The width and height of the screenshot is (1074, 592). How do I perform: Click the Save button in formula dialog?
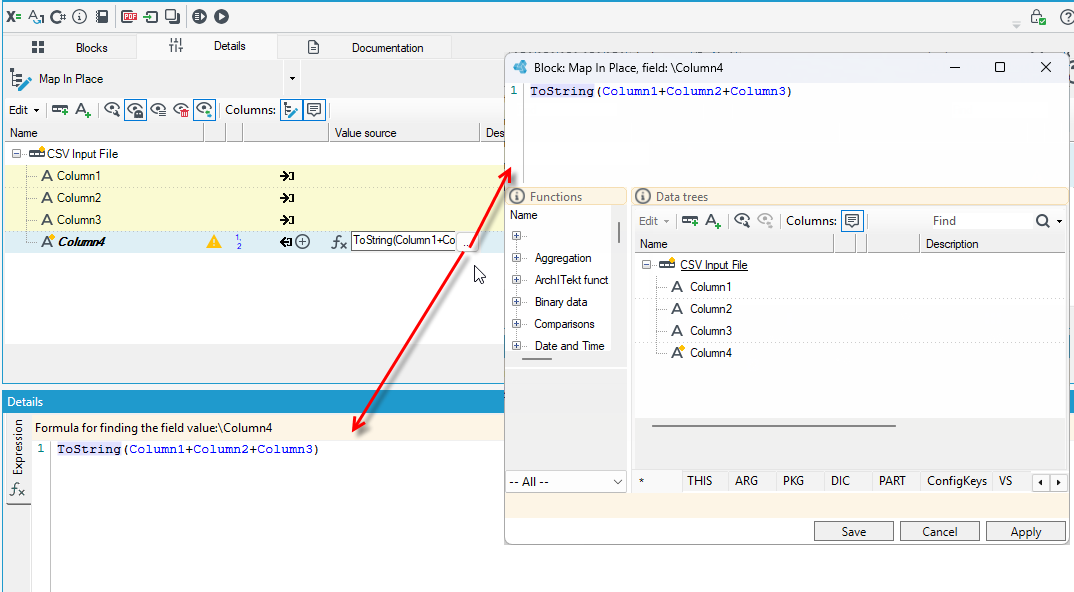tap(853, 532)
